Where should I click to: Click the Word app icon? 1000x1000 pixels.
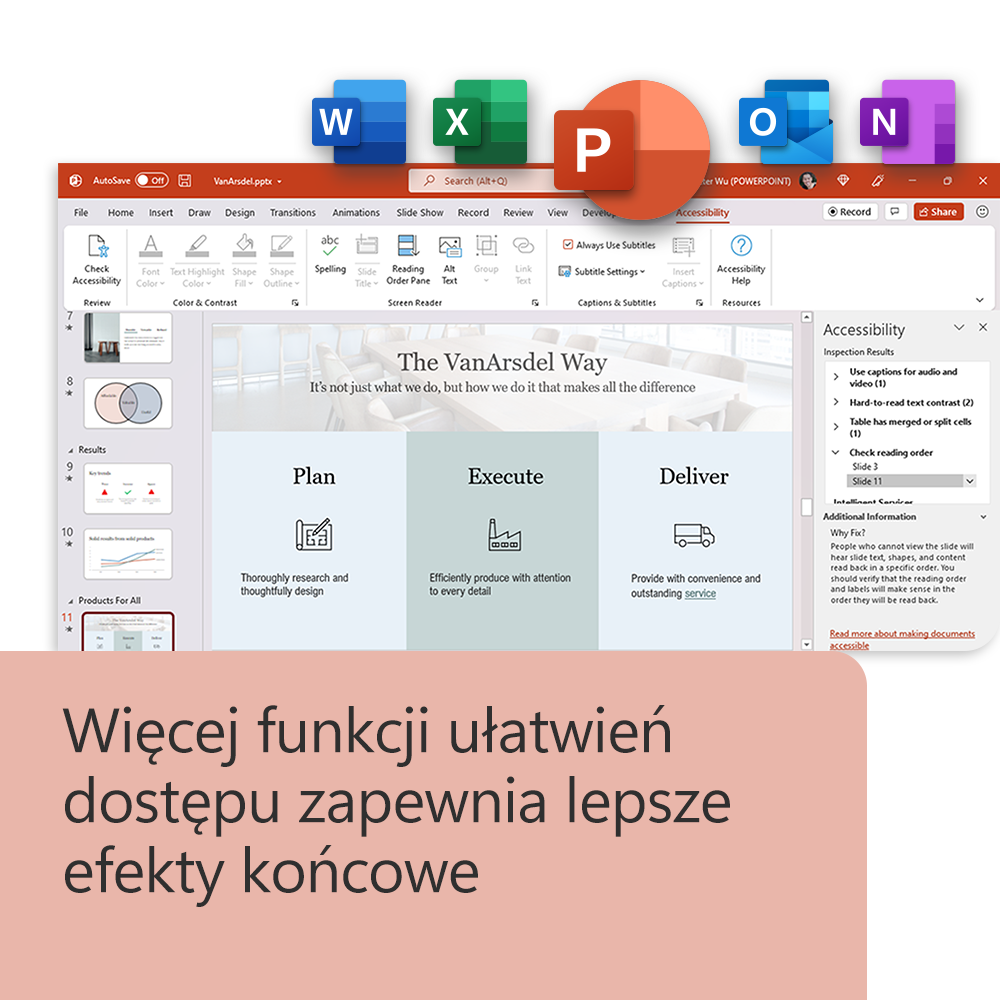[359, 121]
